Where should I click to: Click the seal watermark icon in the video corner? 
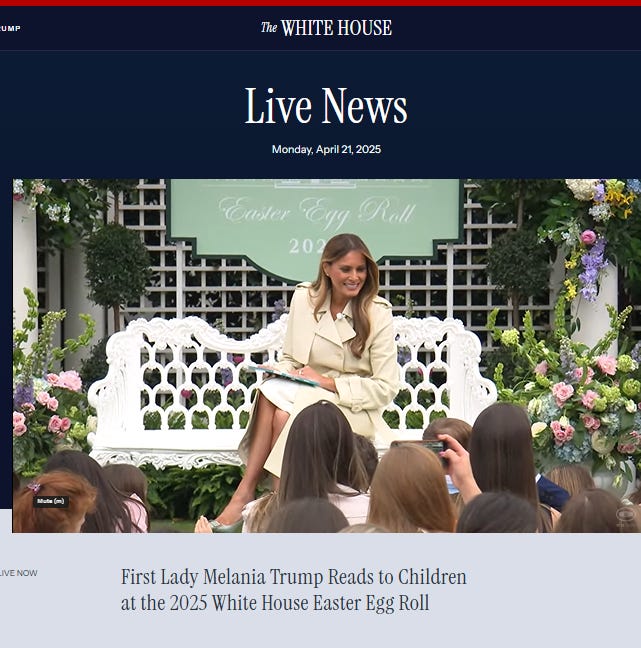tap(624, 518)
